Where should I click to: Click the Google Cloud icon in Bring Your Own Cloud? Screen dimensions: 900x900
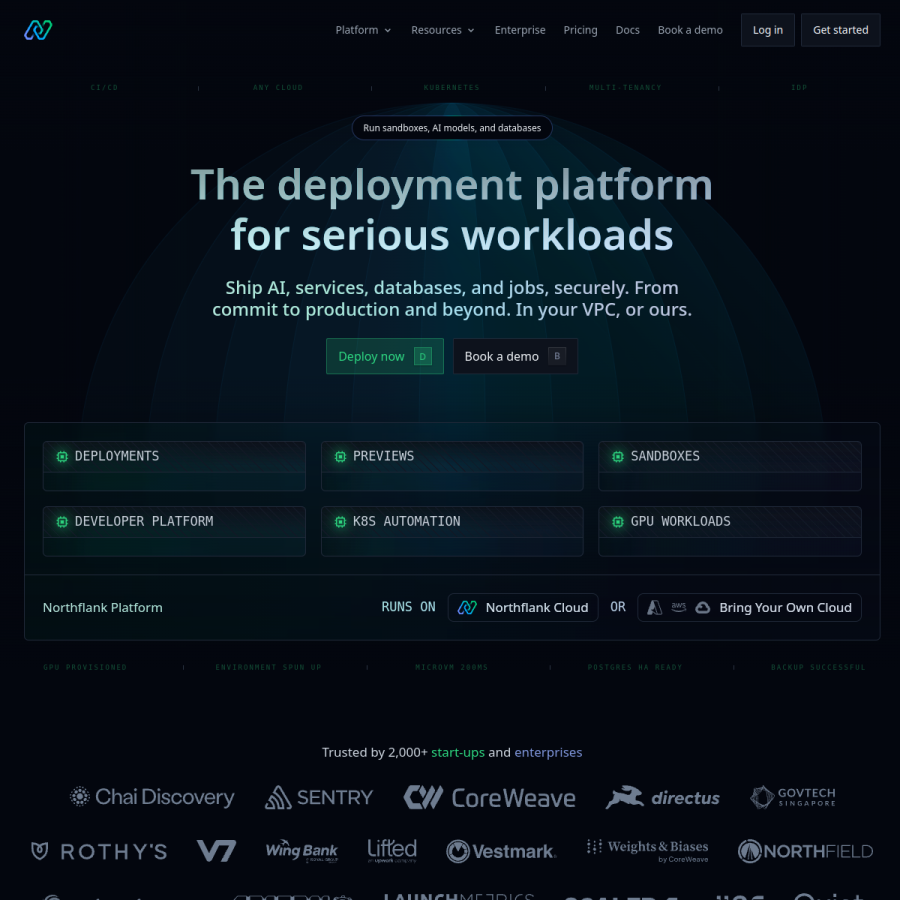tap(703, 607)
